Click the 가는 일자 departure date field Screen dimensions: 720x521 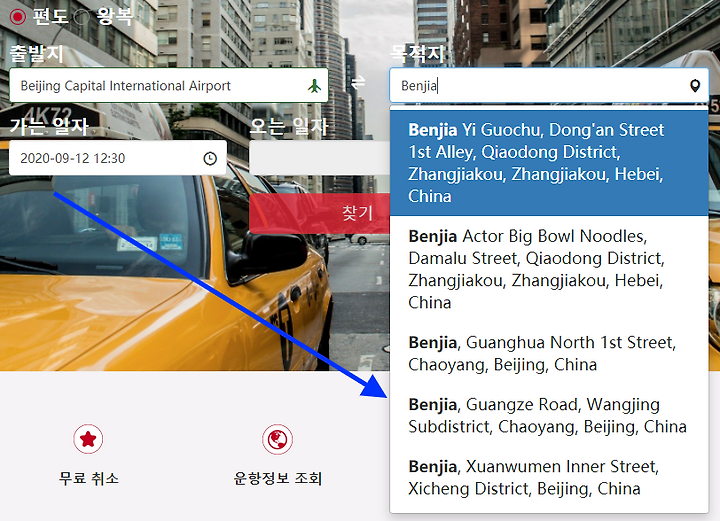coord(118,158)
